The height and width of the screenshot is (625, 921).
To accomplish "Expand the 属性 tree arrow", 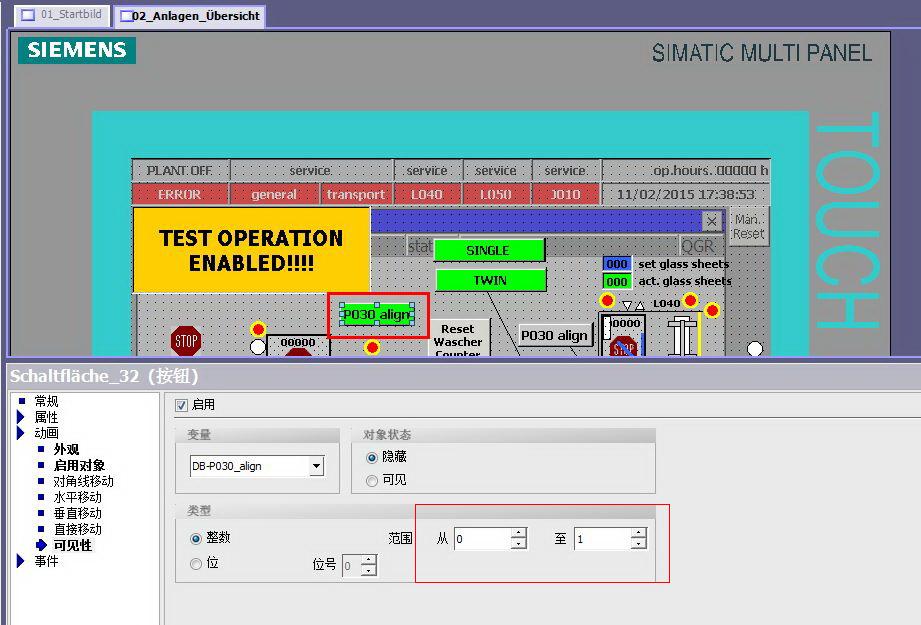I will pyautogui.click(x=21, y=417).
